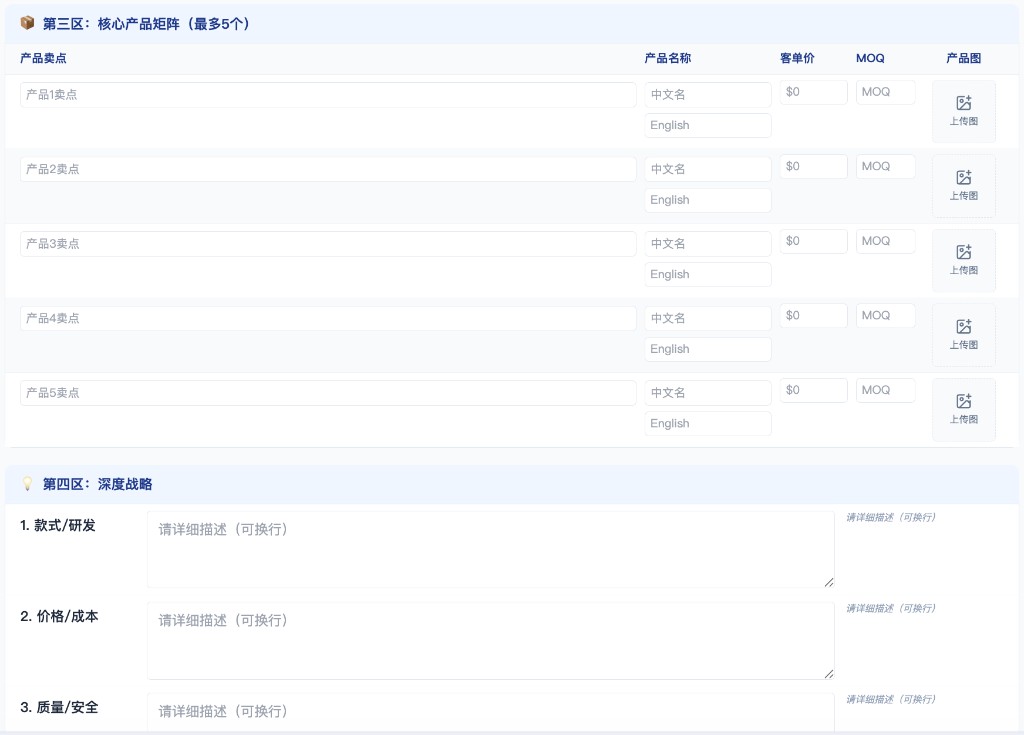Upload image for product 2 row
The image size is (1024, 735).
coord(963,186)
